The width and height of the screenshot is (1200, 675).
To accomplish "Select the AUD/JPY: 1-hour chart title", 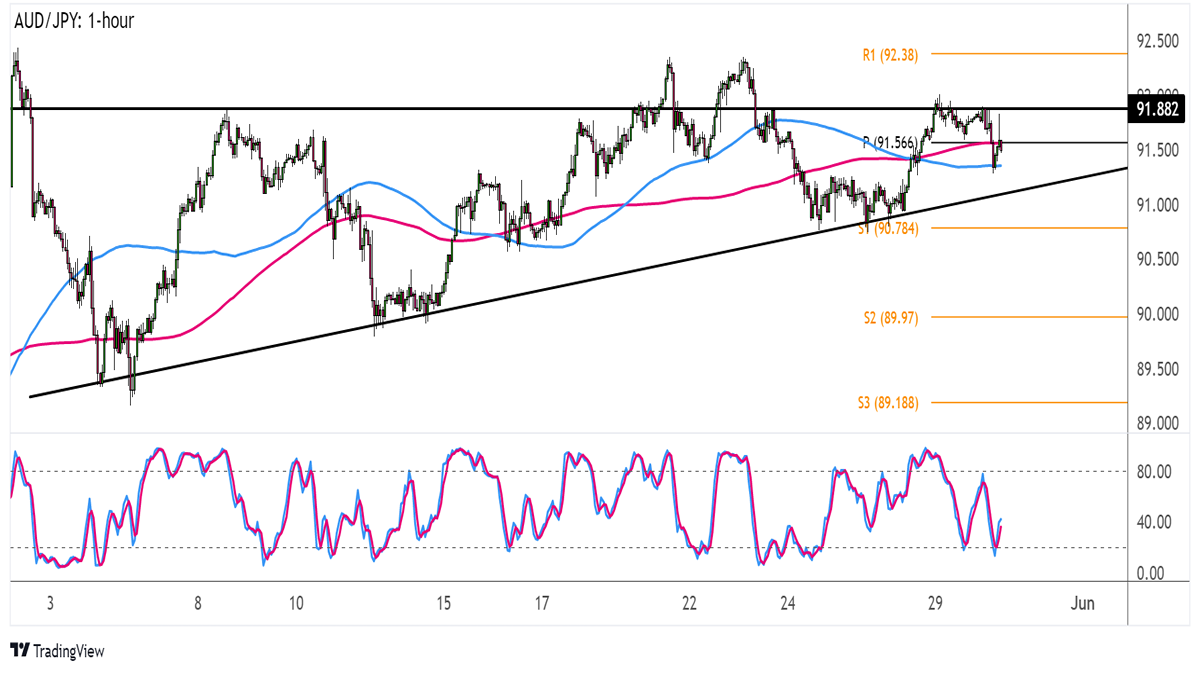I will (x=73, y=20).
